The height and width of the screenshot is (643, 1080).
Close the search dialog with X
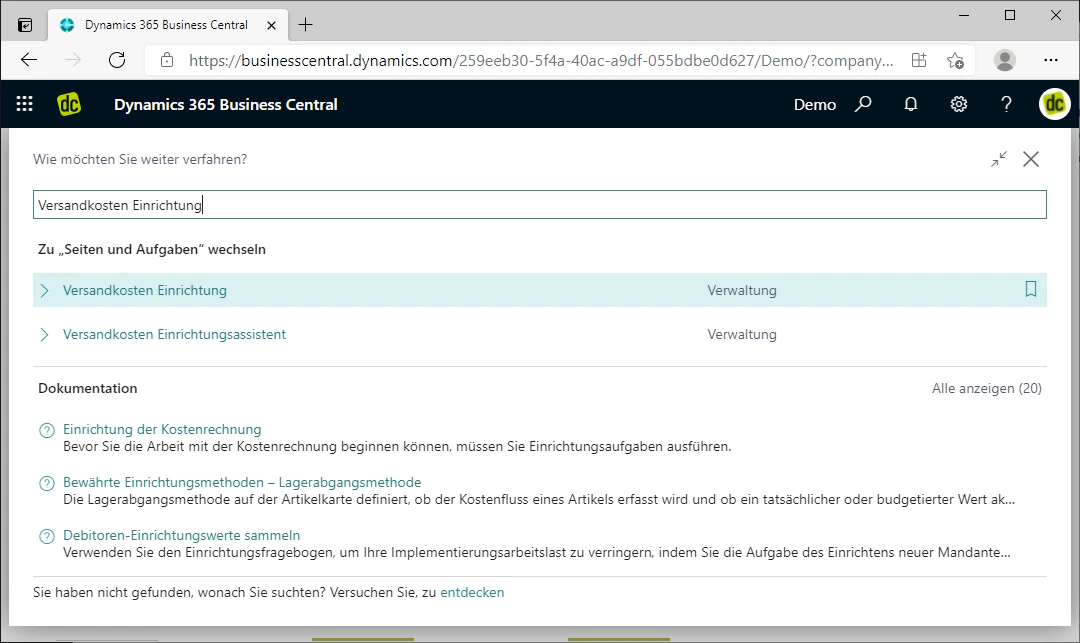[1031, 159]
